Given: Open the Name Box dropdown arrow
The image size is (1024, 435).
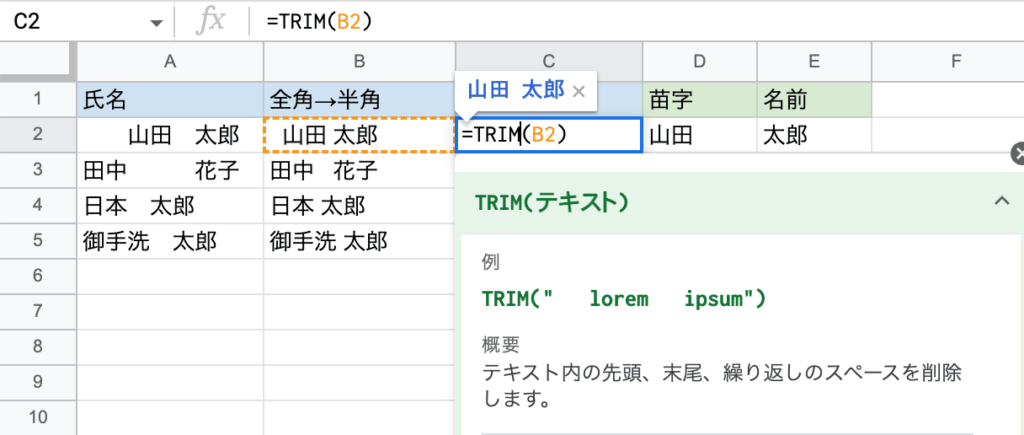Looking at the screenshot, I should (155, 22).
